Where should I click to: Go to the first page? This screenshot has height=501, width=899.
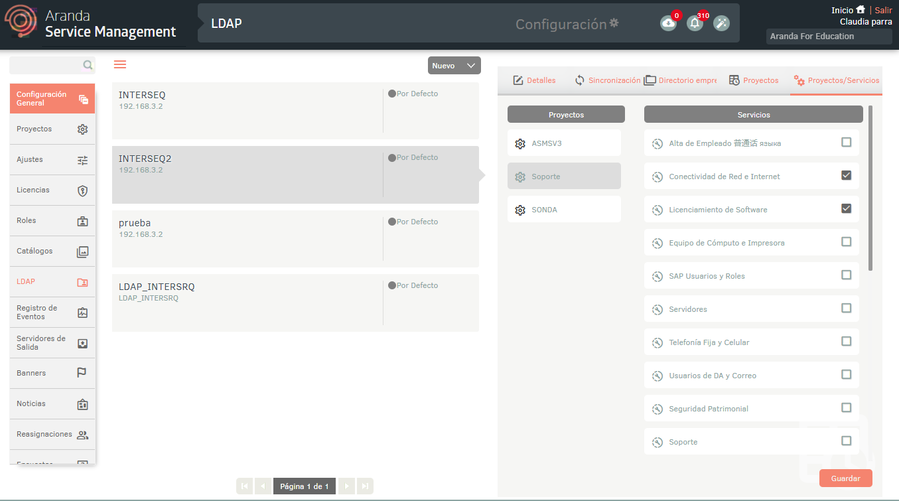tap(245, 486)
